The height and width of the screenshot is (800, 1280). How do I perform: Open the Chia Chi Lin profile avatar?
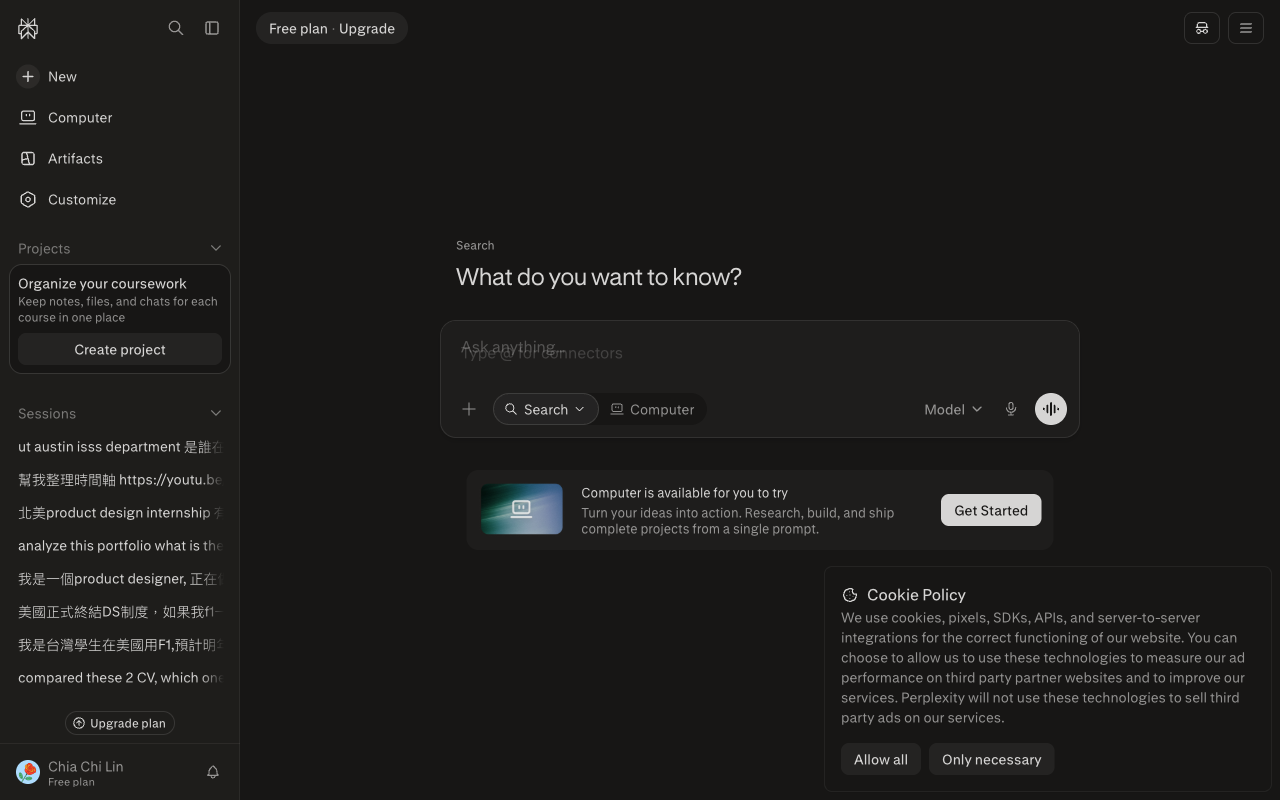pos(28,772)
